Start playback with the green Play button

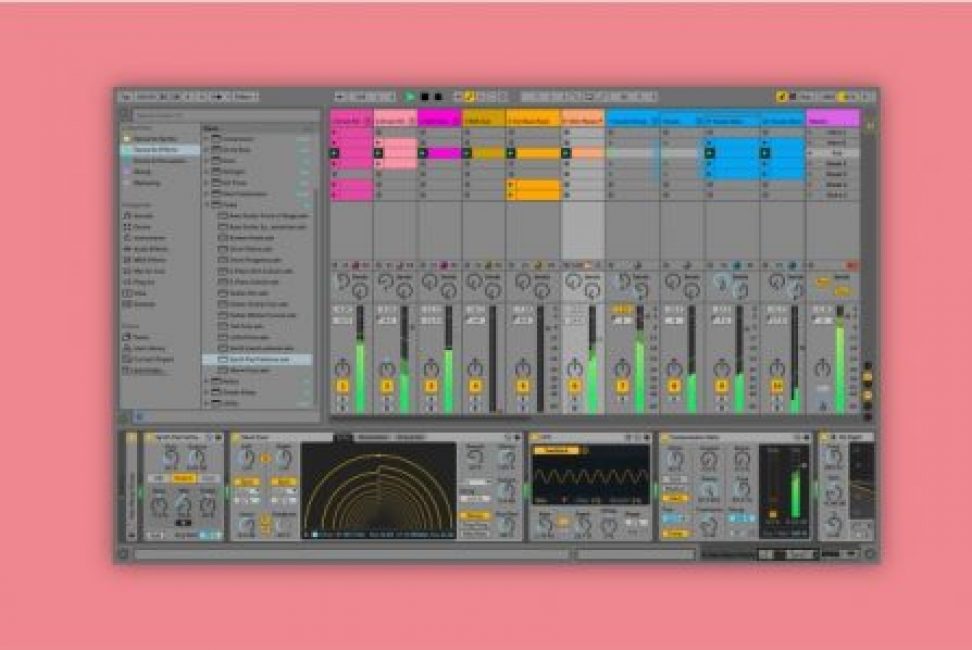[409, 97]
